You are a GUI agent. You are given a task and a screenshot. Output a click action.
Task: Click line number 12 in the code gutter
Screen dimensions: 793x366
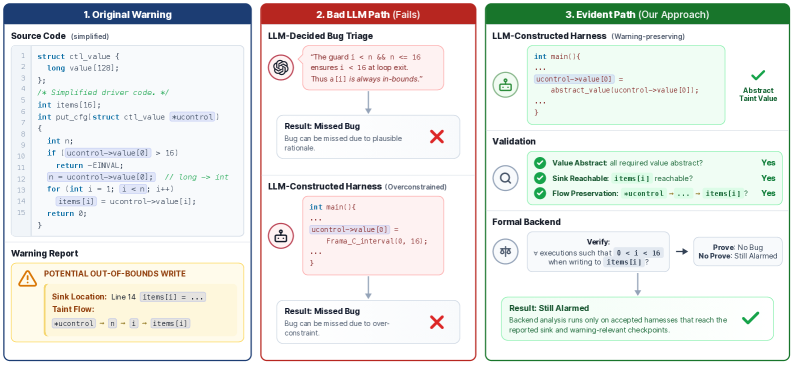pos(21,178)
